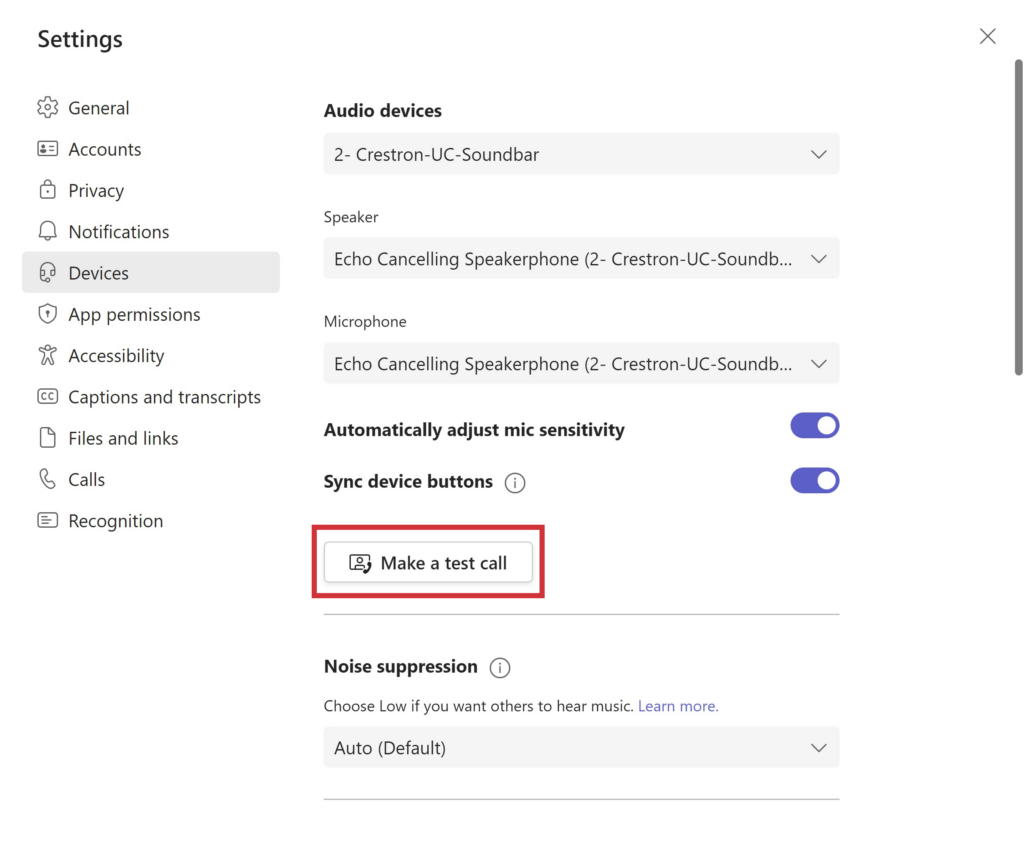This screenshot has height=858, width=1024.
Task: Click the chevron arrow of Audio devices dropdown
Action: (x=819, y=155)
